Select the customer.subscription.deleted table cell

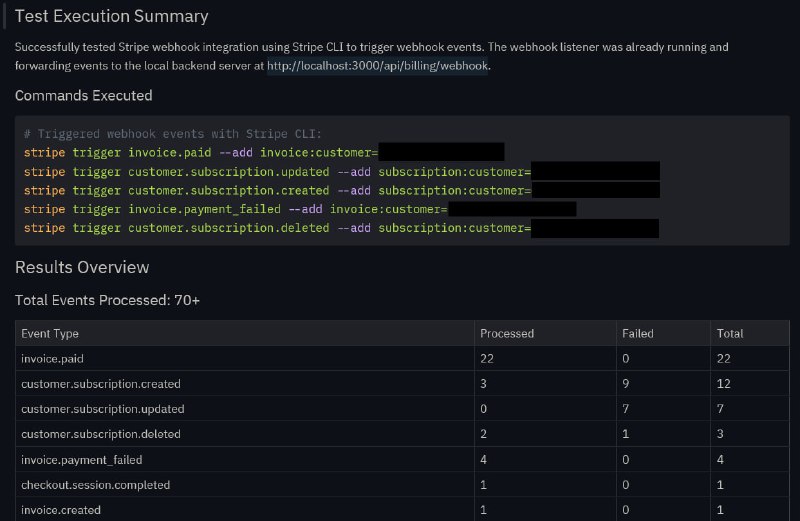101,435
